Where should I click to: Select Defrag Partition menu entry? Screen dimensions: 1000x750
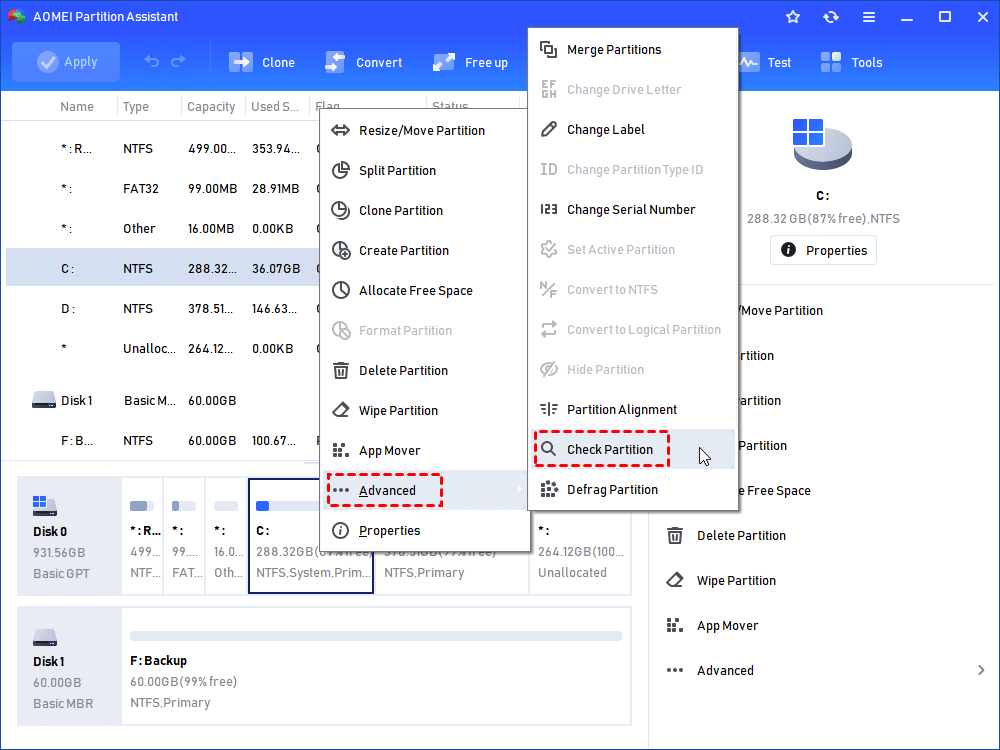612,490
